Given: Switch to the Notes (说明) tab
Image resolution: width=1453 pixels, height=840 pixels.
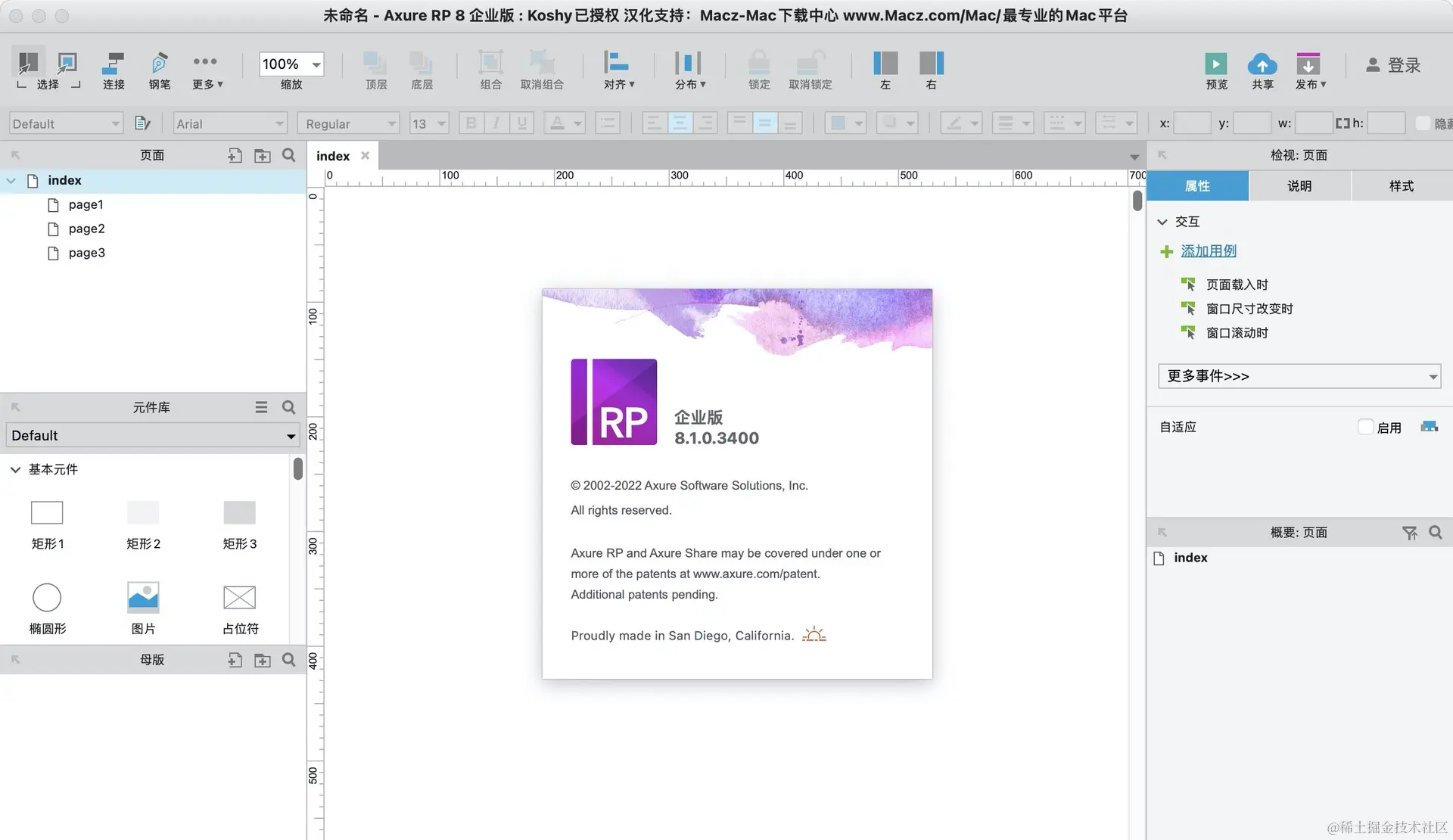Looking at the screenshot, I should (x=1299, y=186).
